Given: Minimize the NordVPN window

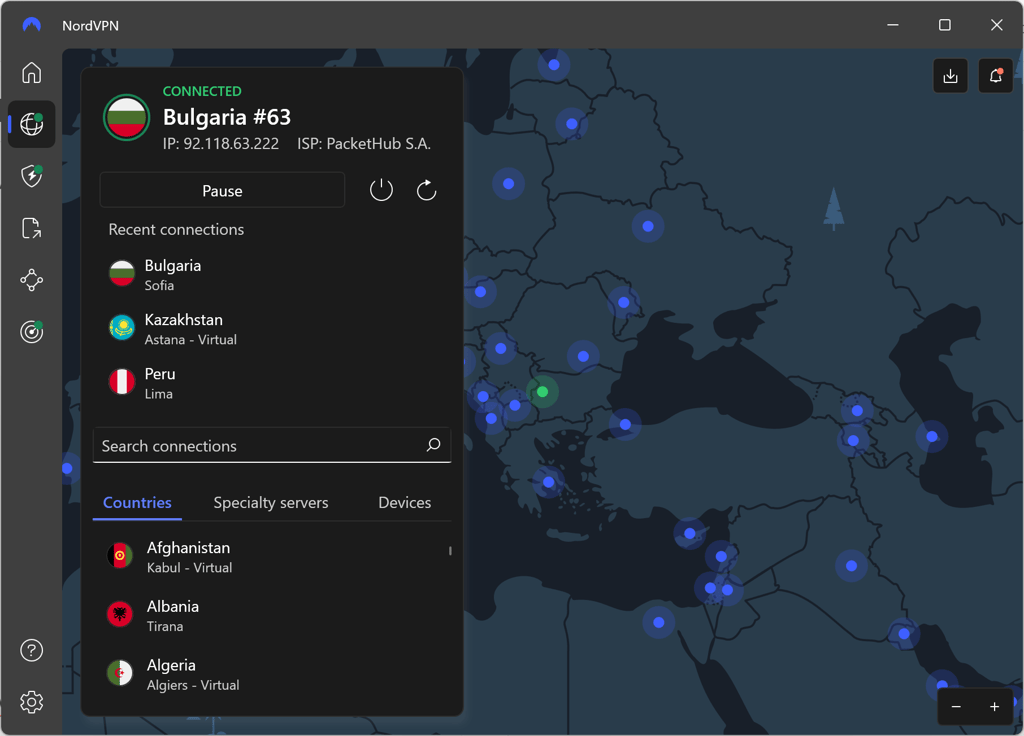Looking at the screenshot, I should coord(893,25).
